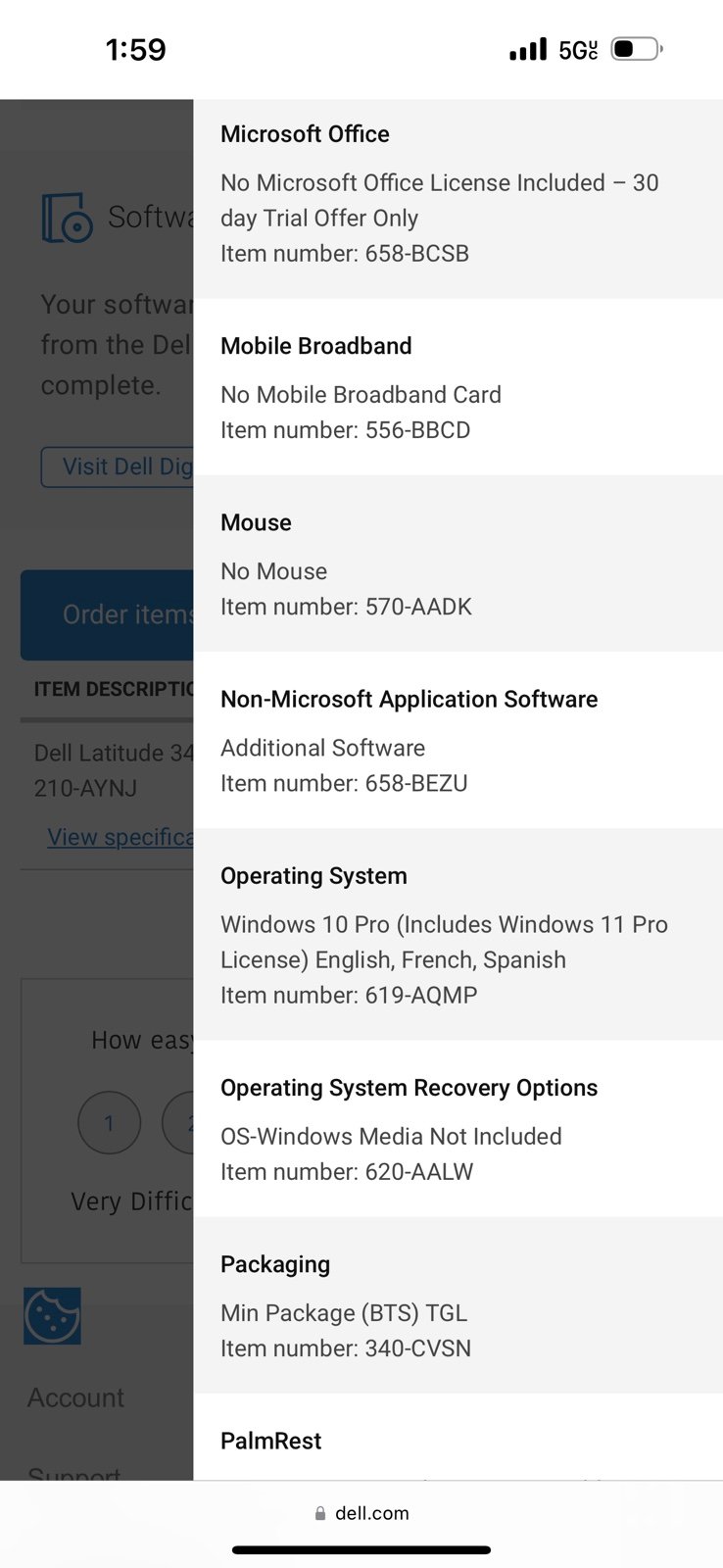Select the partially hidden rating 2 circle
723x1568 pixels.
pyautogui.click(x=178, y=1122)
